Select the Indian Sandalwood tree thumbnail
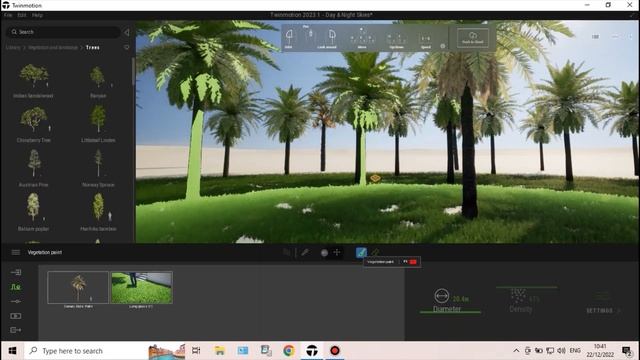 [x=33, y=76]
